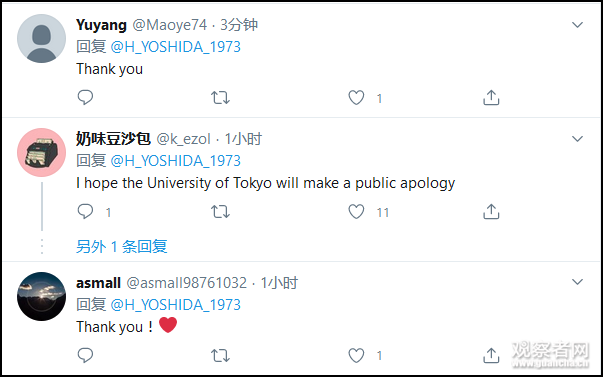This screenshot has width=603, height=377.
Task: Open more options chevron on Yuyang's tweet
Action: click(577, 25)
